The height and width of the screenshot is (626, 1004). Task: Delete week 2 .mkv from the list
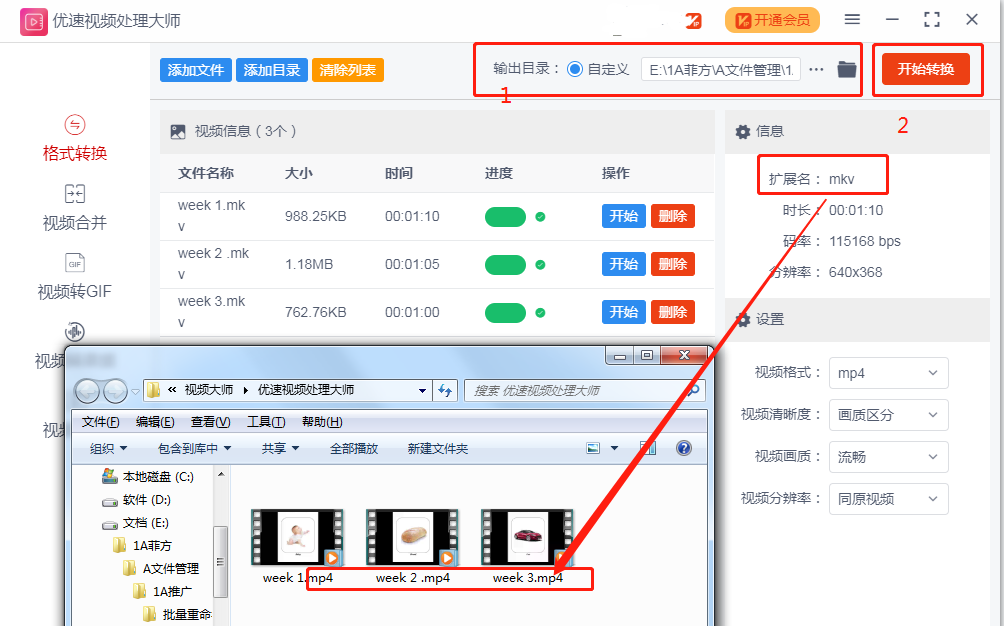pyautogui.click(x=672, y=264)
